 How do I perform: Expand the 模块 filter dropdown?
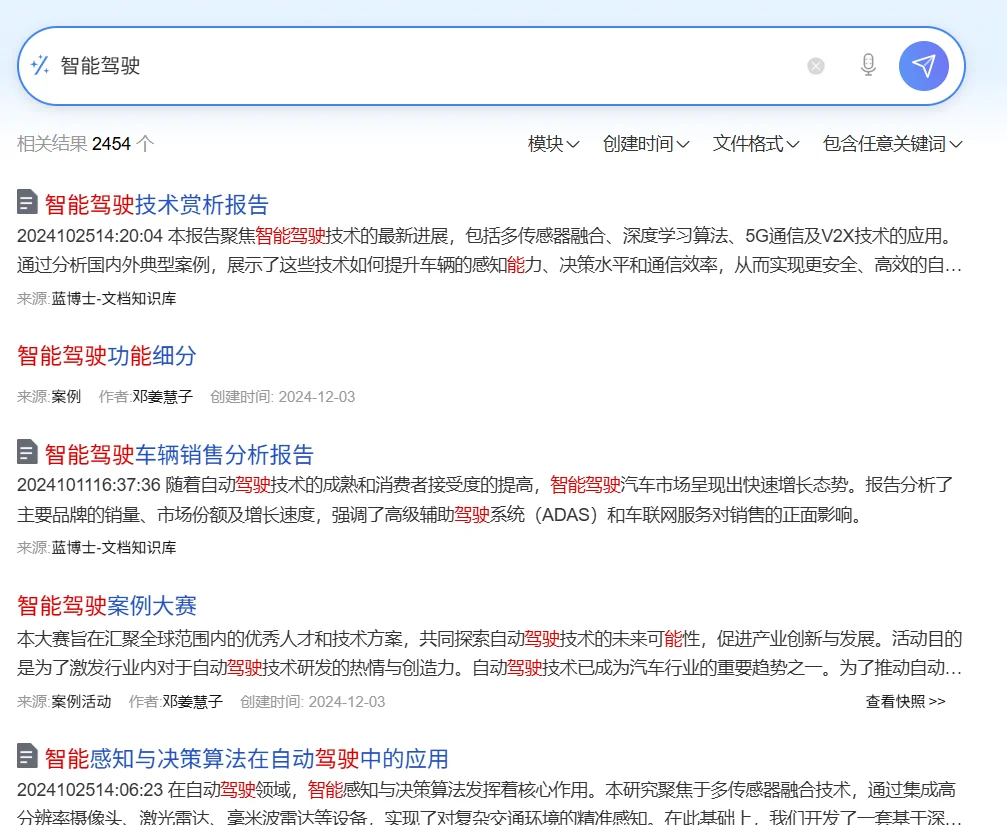pos(551,143)
